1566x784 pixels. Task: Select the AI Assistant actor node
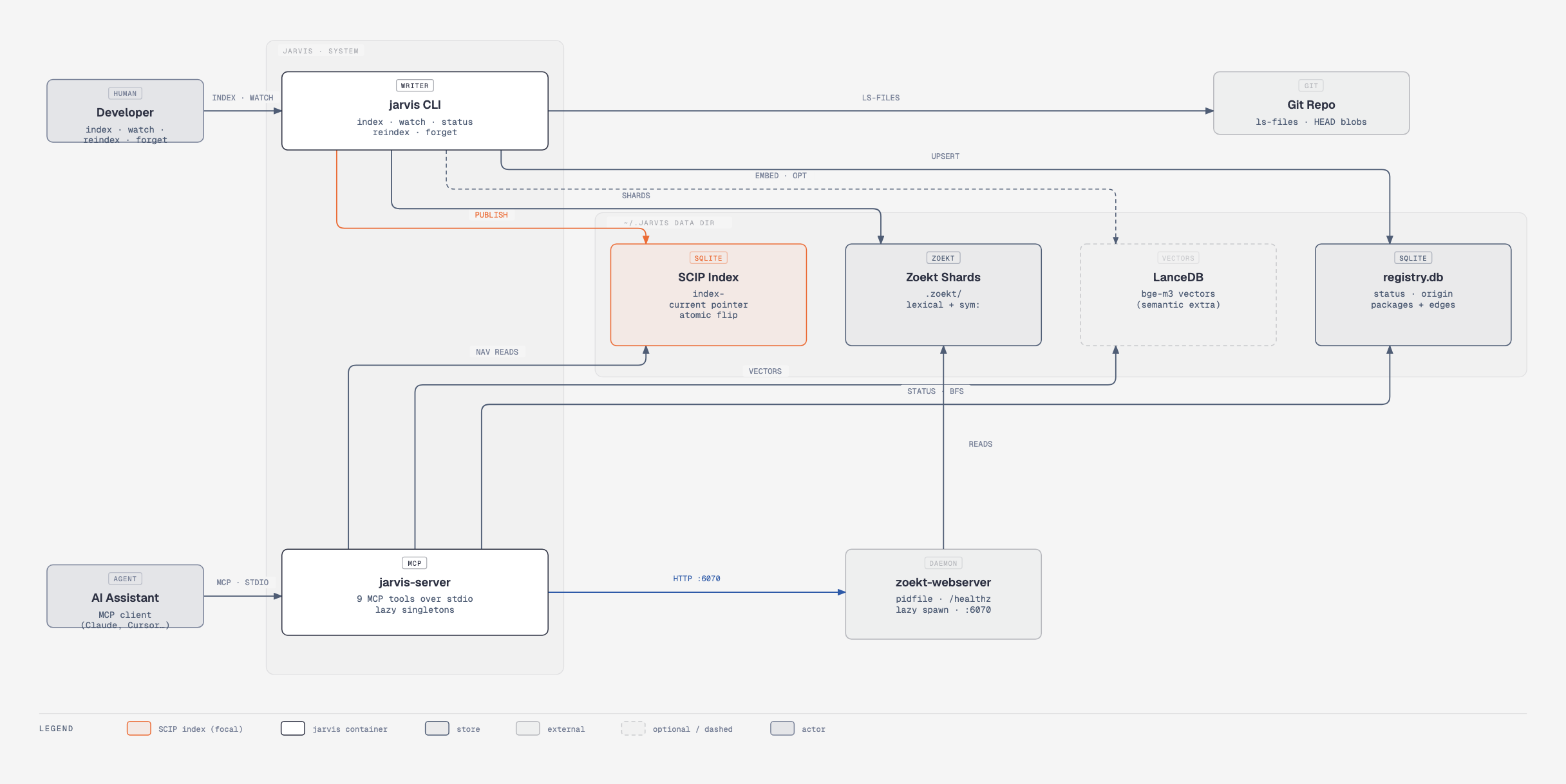coord(125,596)
